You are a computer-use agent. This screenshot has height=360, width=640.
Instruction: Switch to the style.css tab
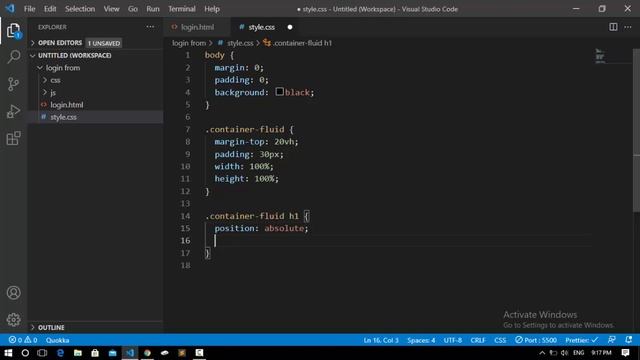click(265, 27)
